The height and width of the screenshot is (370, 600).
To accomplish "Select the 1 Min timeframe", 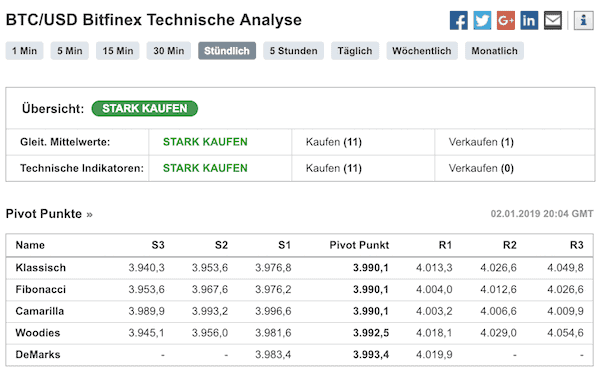I will (24, 51).
